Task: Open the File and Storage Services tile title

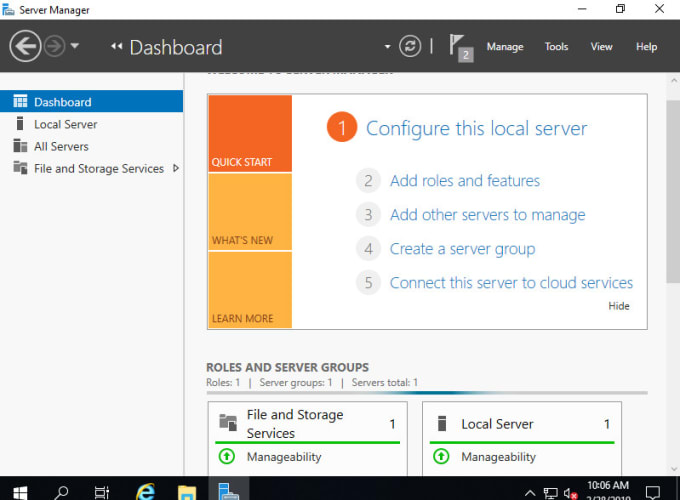Action: point(295,424)
